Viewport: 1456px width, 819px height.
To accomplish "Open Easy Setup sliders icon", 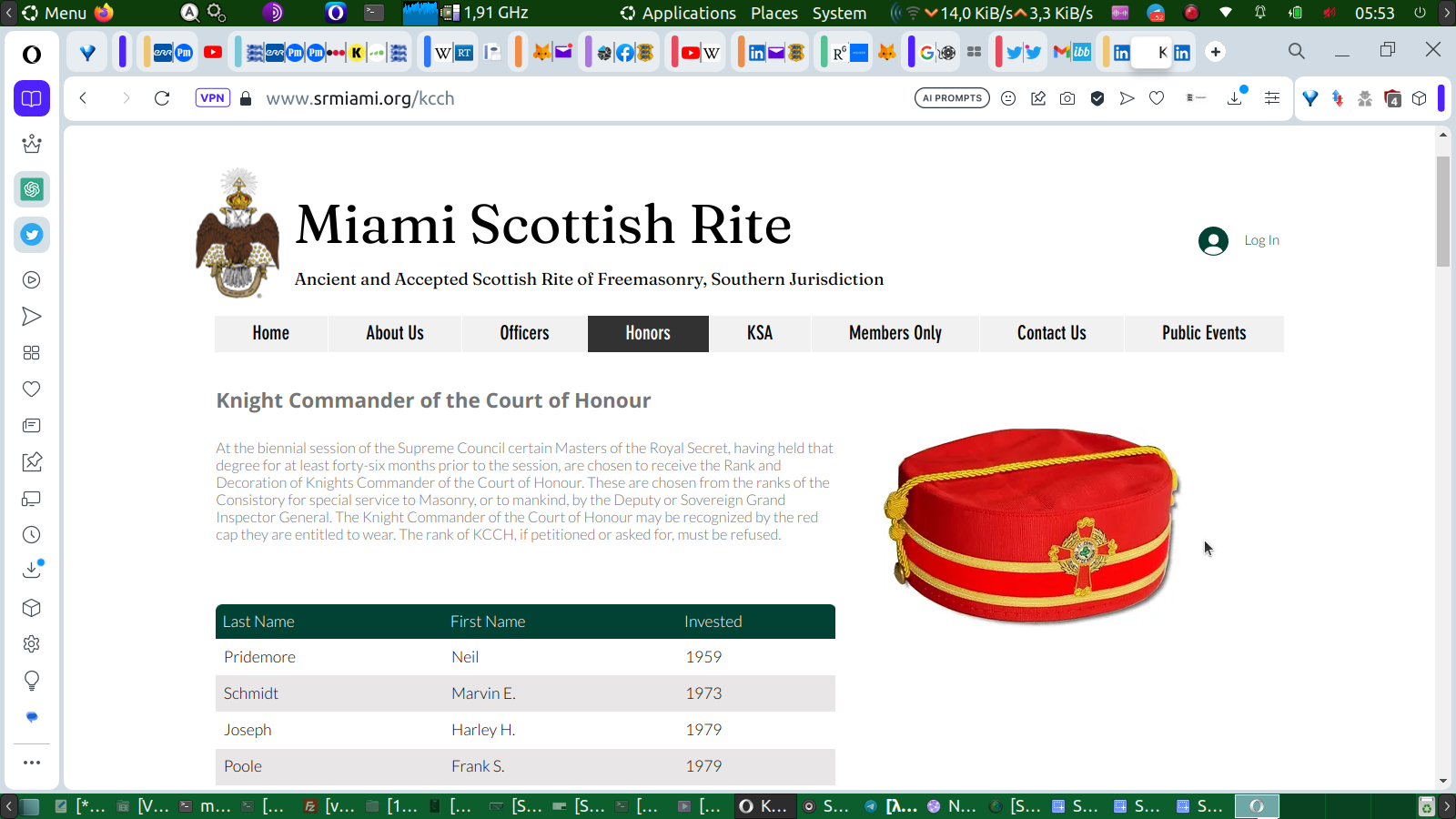I will [x=1272, y=98].
